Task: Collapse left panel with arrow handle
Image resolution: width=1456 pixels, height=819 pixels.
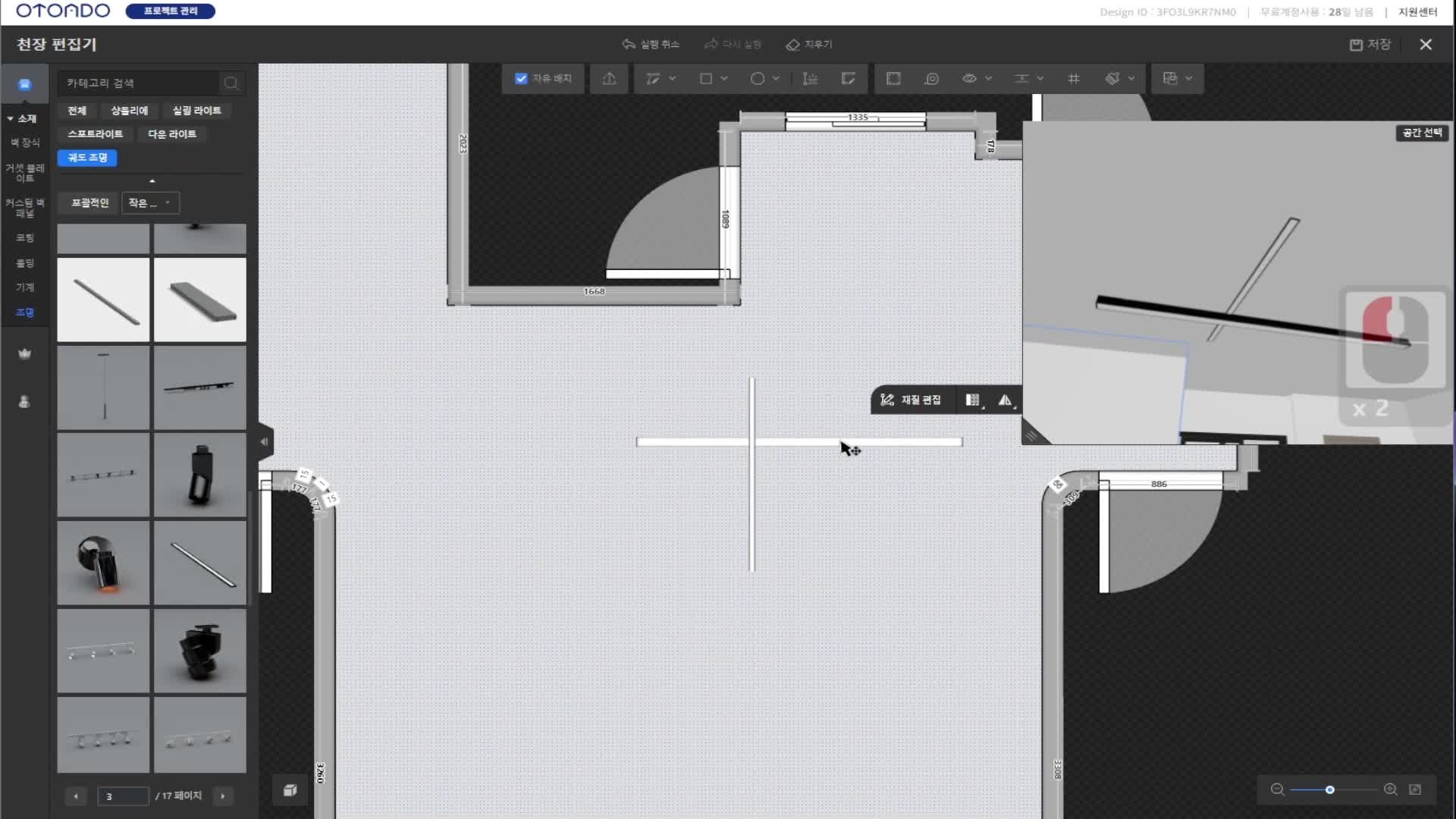Action: coord(264,441)
